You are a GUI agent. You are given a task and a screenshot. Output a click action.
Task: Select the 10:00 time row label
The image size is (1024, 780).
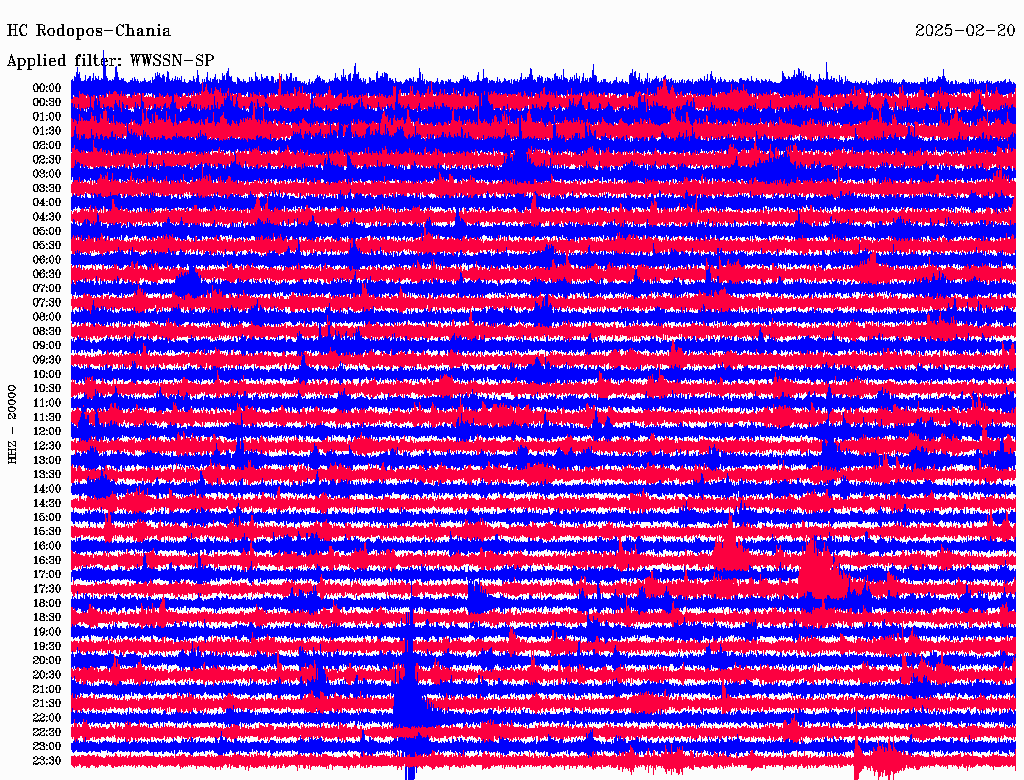[47, 374]
